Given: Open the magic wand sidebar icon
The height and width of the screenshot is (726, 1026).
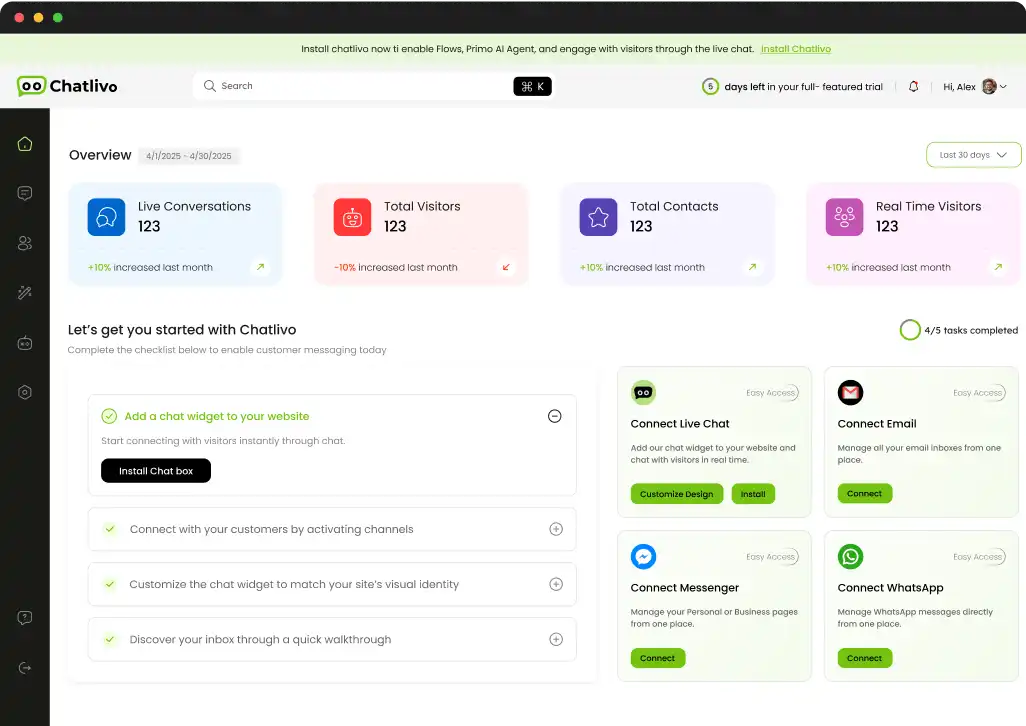Looking at the screenshot, I should point(25,293).
